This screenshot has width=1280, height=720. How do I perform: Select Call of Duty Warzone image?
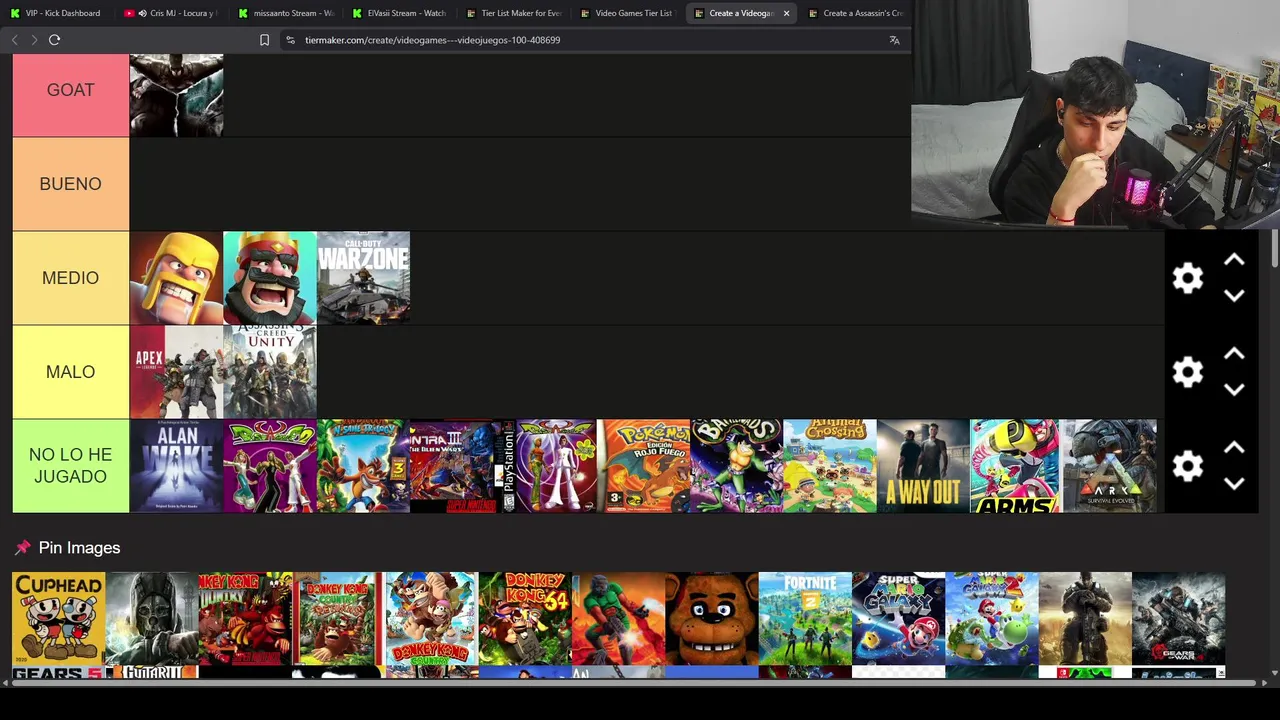click(x=363, y=278)
